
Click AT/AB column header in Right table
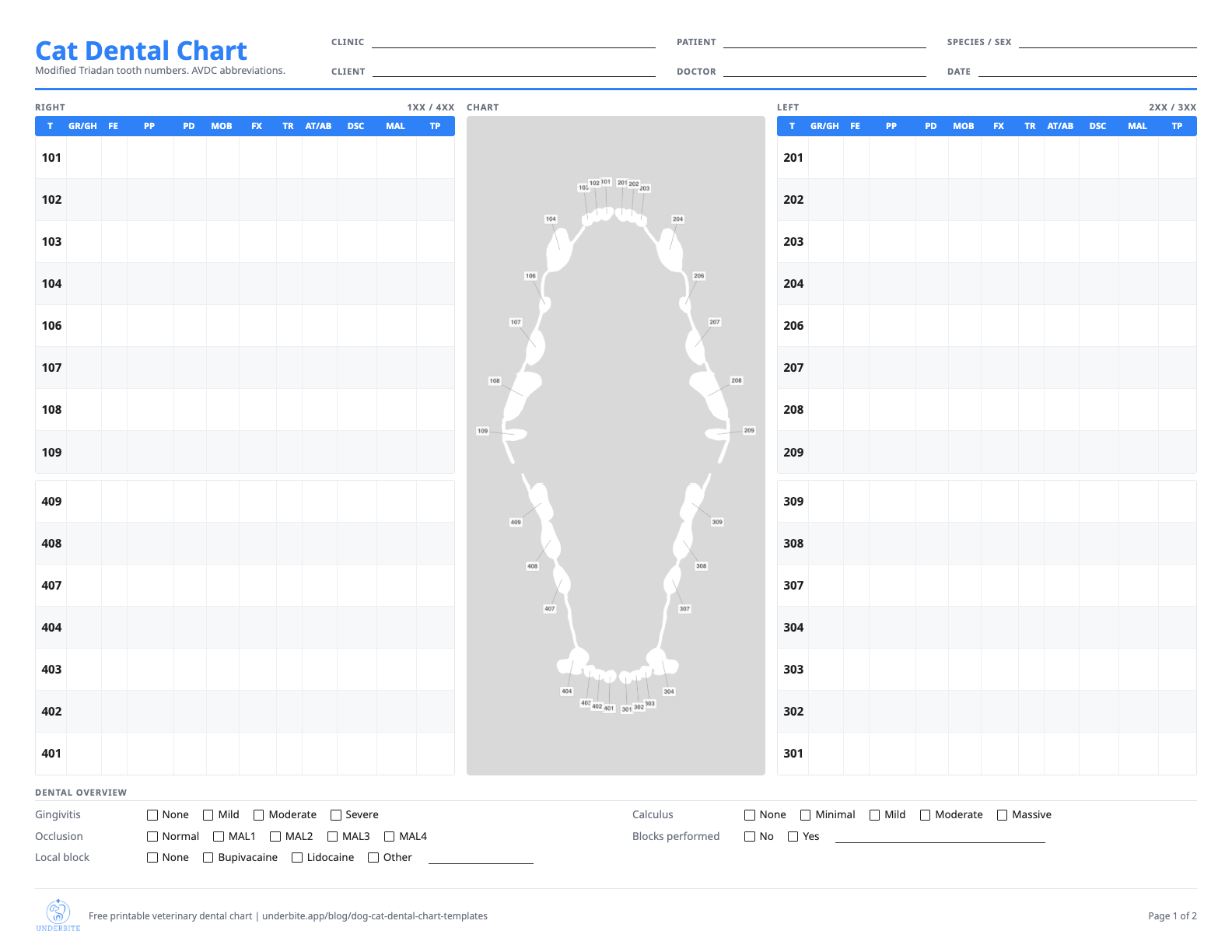tap(318, 126)
